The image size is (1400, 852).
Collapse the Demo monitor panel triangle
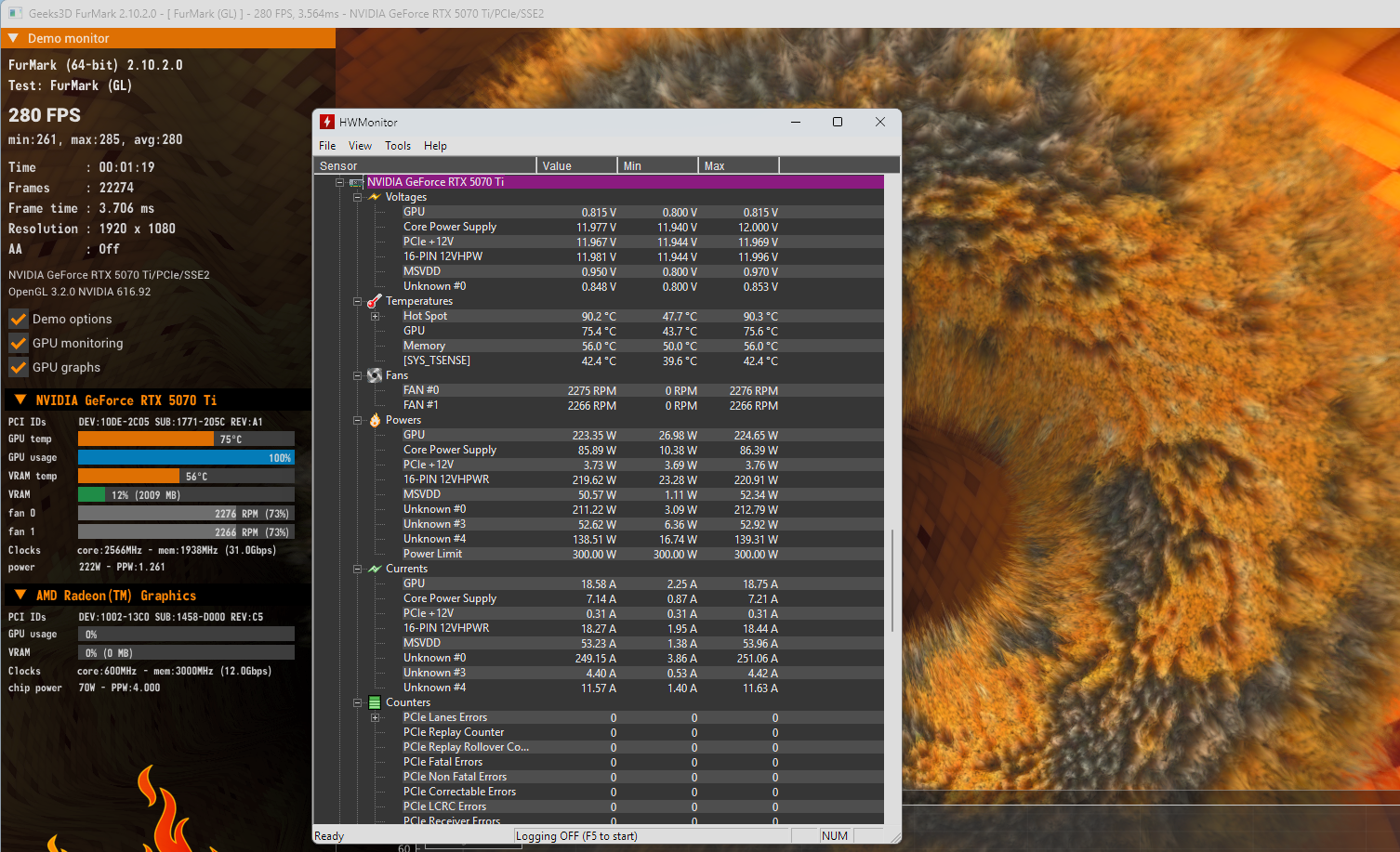[14, 38]
